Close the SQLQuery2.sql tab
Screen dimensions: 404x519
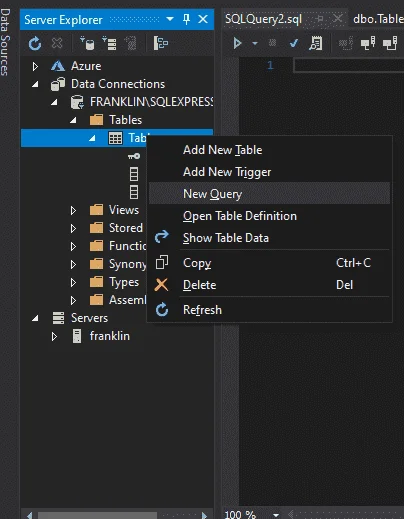click(x=338, y=19)
